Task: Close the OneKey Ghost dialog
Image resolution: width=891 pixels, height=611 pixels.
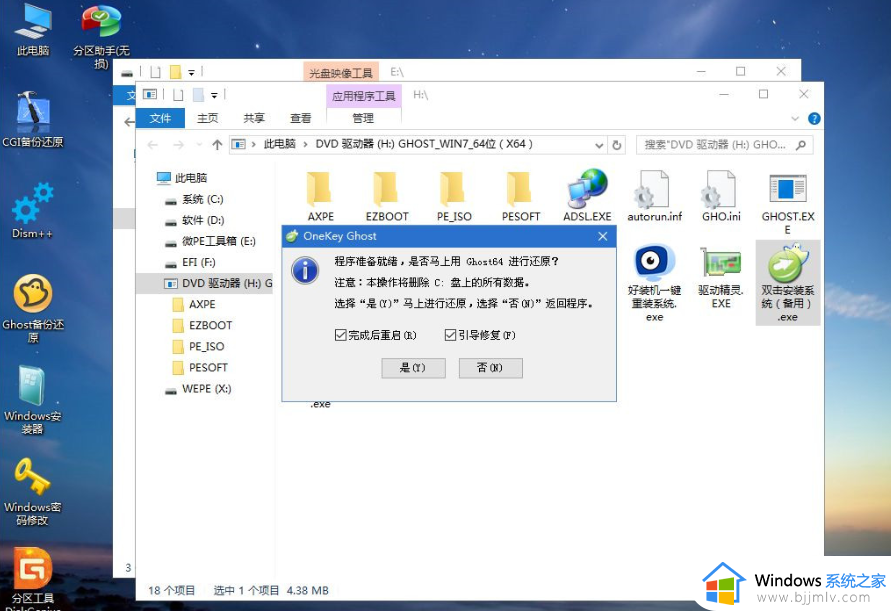Action: 603,236
